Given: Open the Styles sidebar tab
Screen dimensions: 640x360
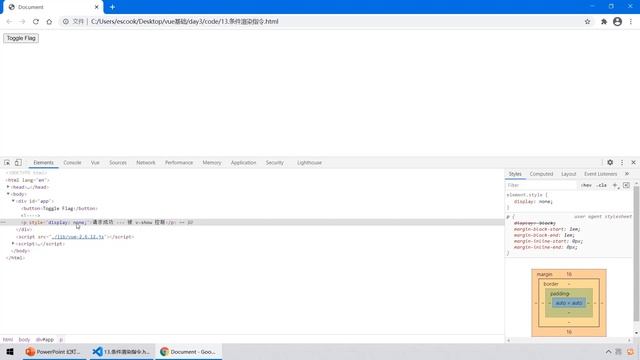Looking at the screenshot, I should coord(515,174).
